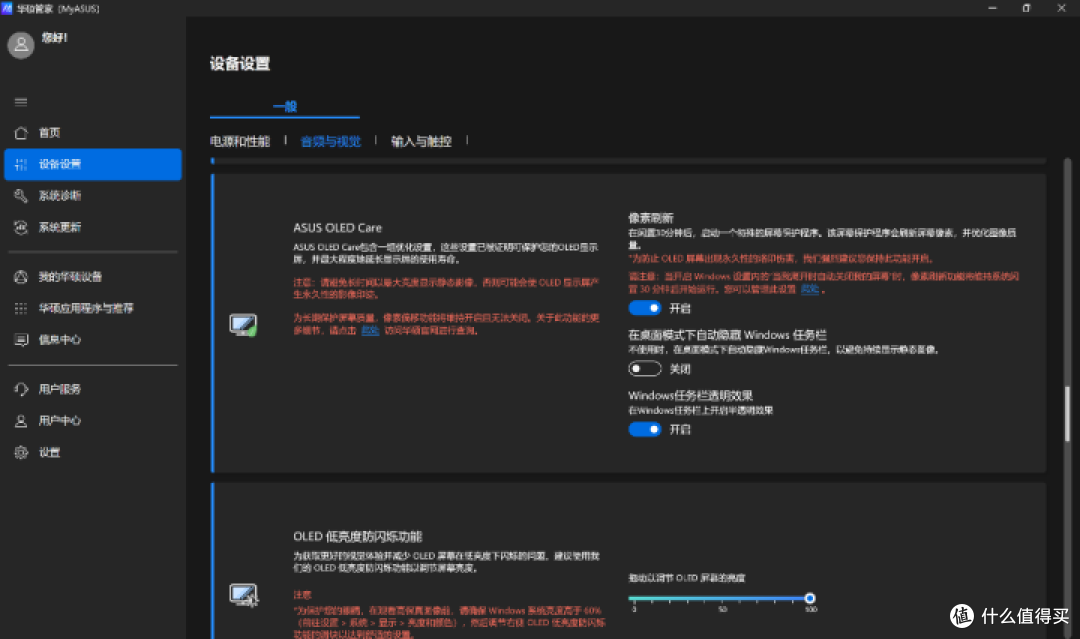Click the 设备设置 sliders icon
1080x639 pixels.
click(21, 165)
